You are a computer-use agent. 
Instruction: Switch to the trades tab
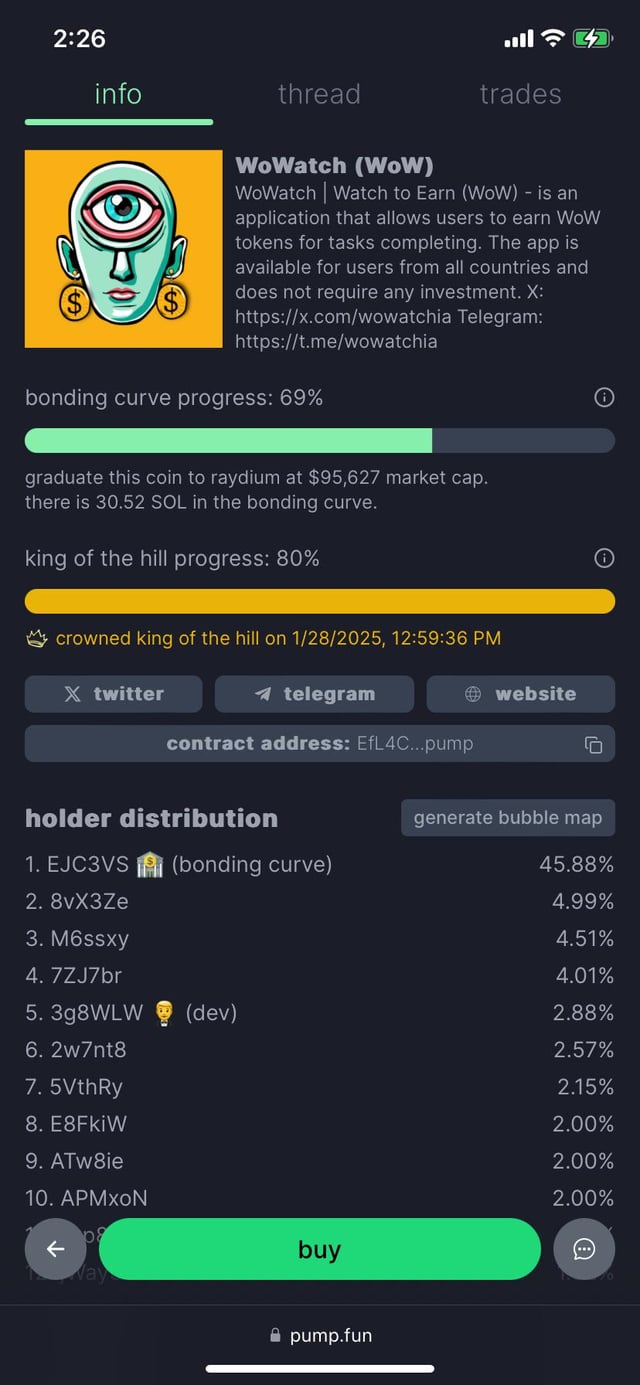point(520,94)
